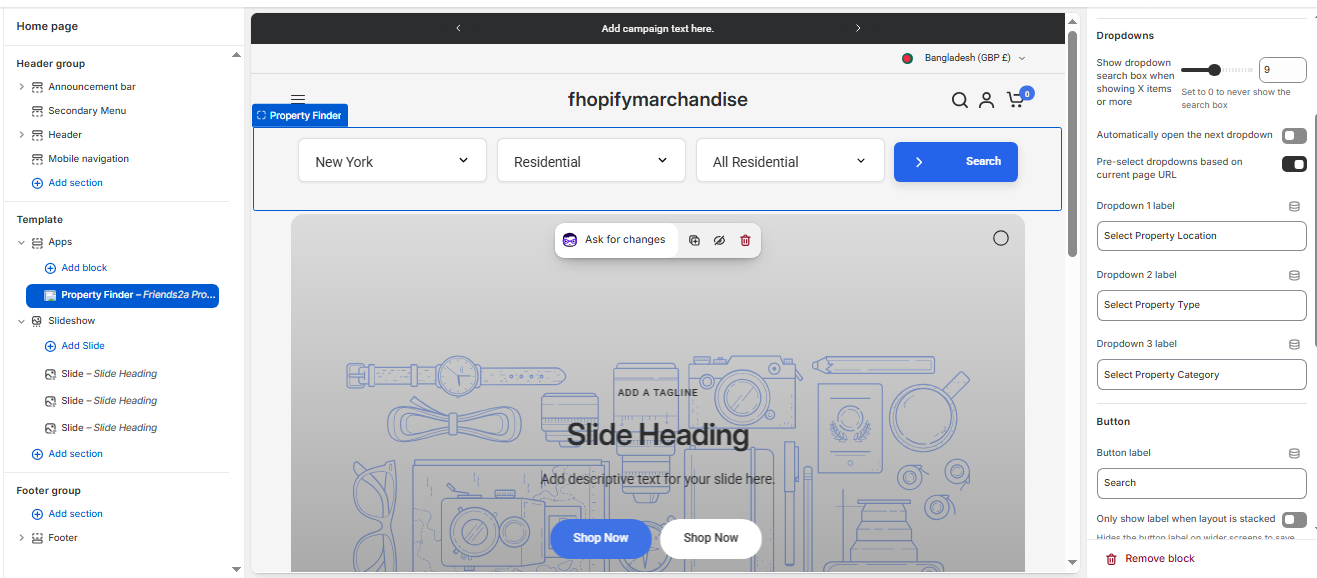
Task: Delete block using red trash icon in toolbar
Action: tap(745, 240)
